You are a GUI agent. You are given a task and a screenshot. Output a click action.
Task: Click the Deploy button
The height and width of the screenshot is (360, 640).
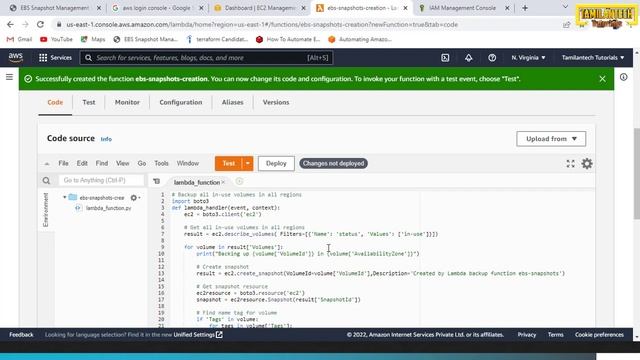point(276,163)
